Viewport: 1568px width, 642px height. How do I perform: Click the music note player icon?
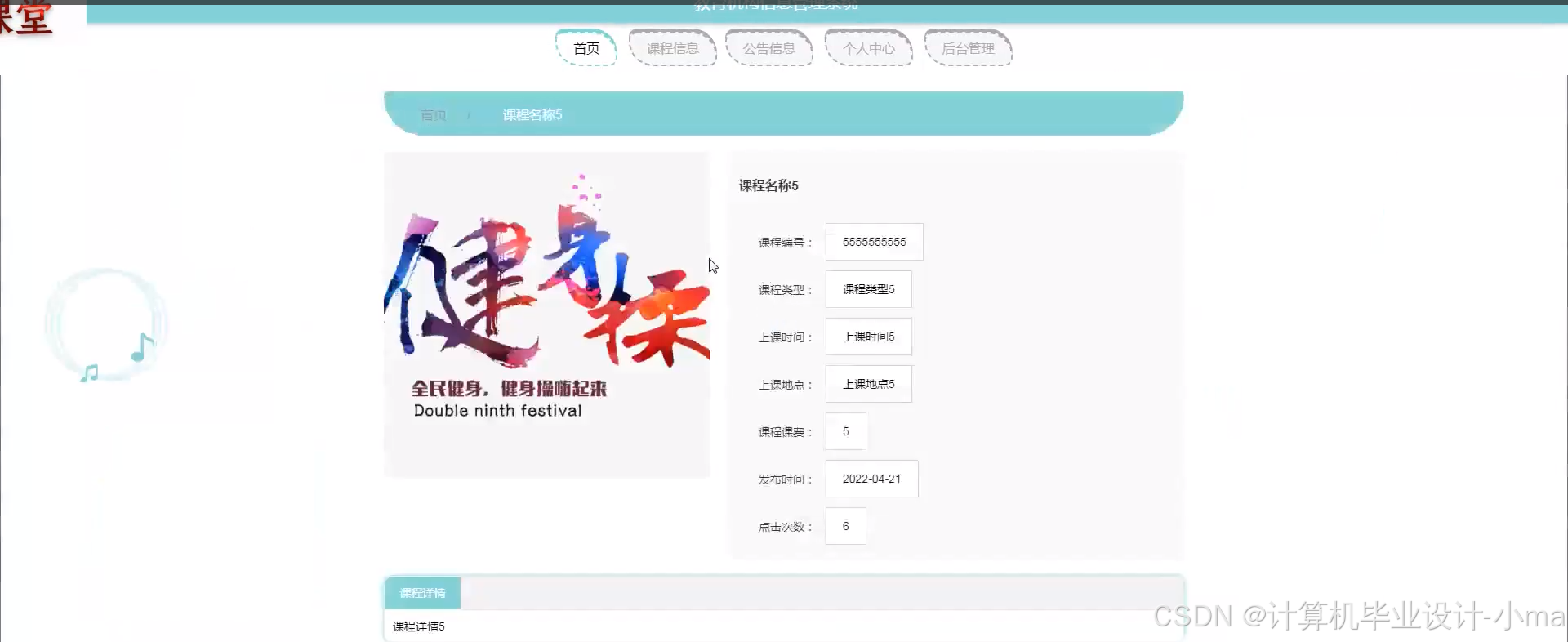106,326
